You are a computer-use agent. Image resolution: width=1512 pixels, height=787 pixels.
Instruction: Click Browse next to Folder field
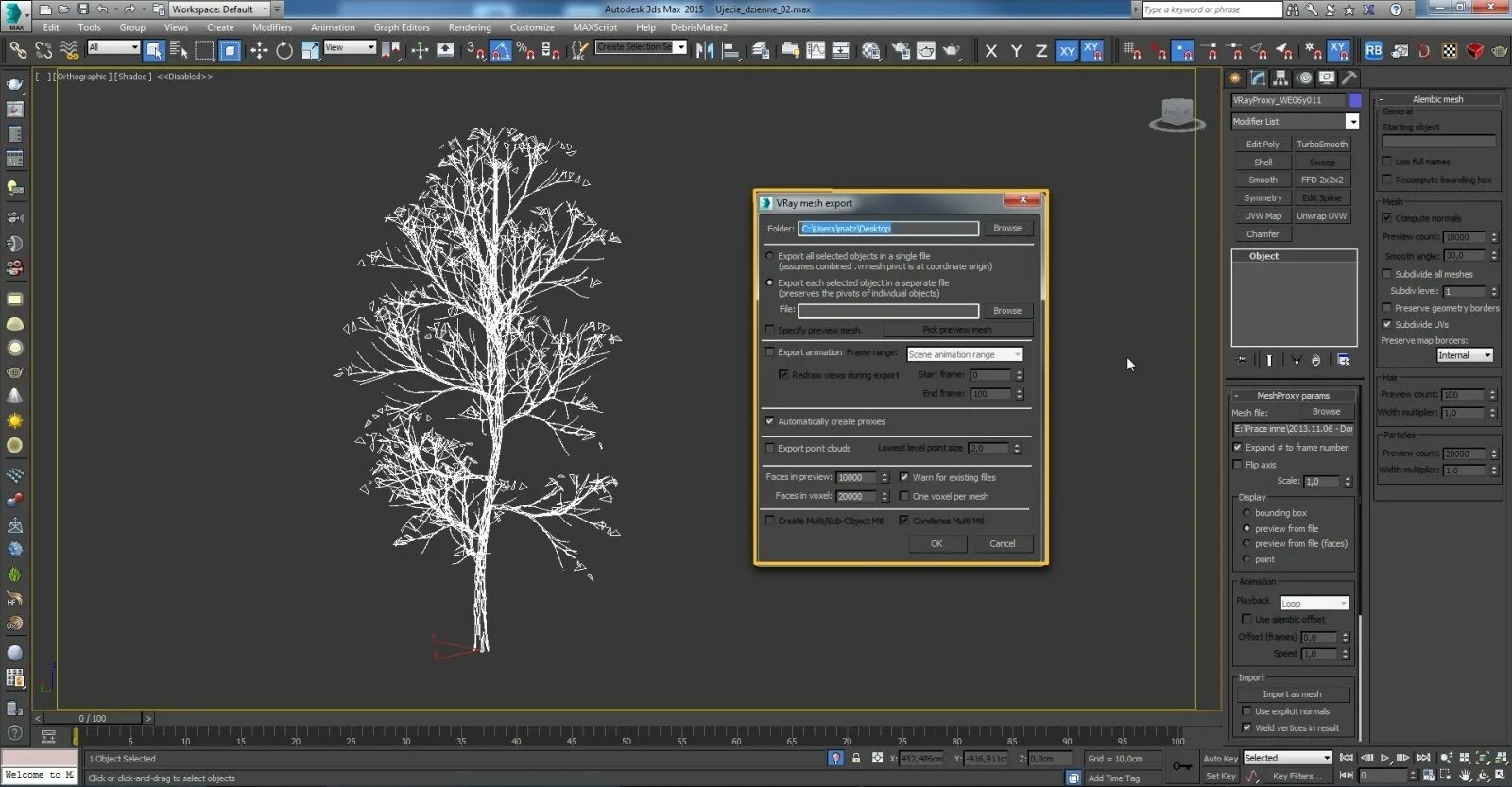1007,228
